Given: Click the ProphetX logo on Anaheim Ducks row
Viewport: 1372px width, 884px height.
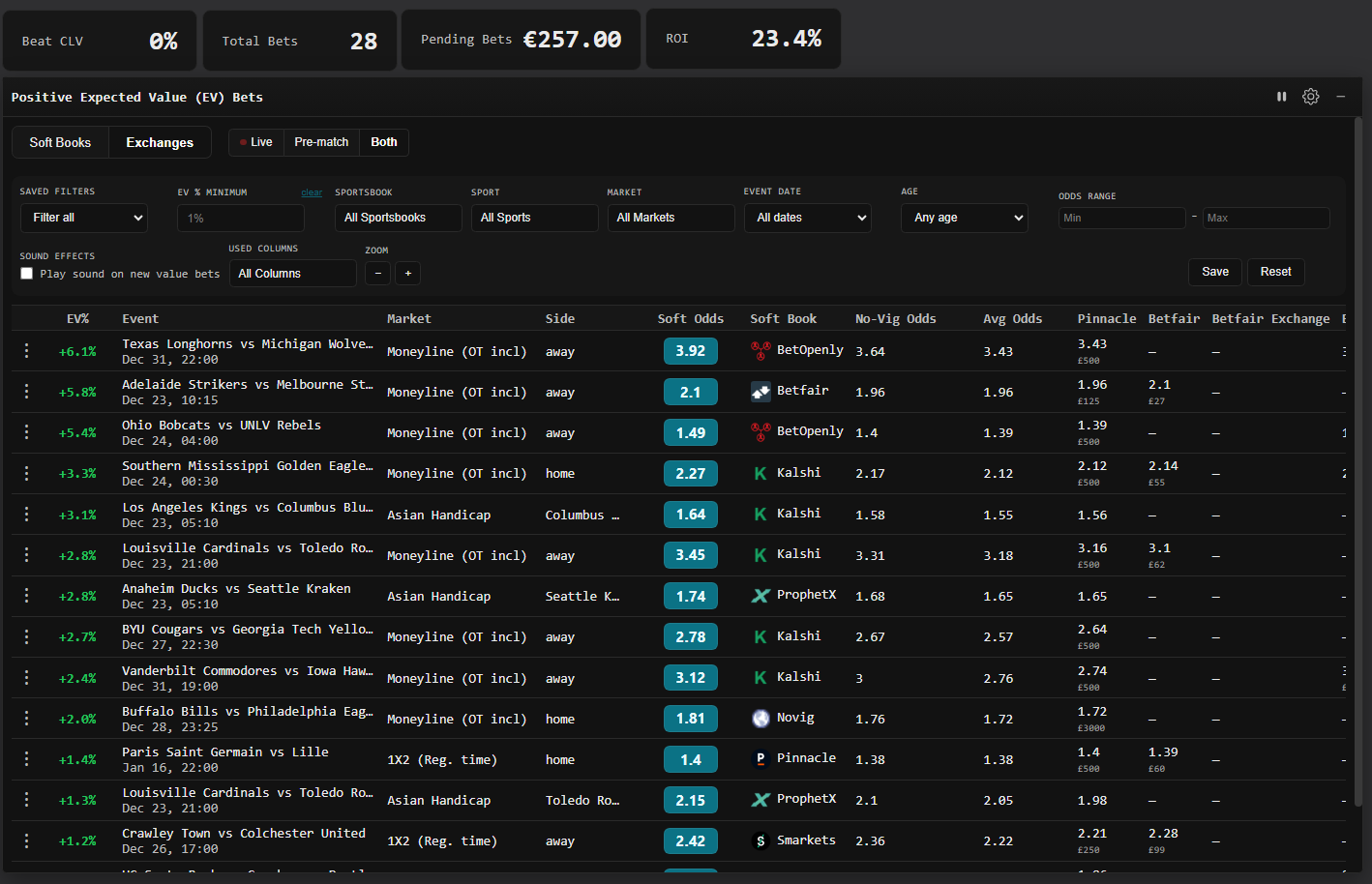Looking at the screenshot, I should (761, 595).
